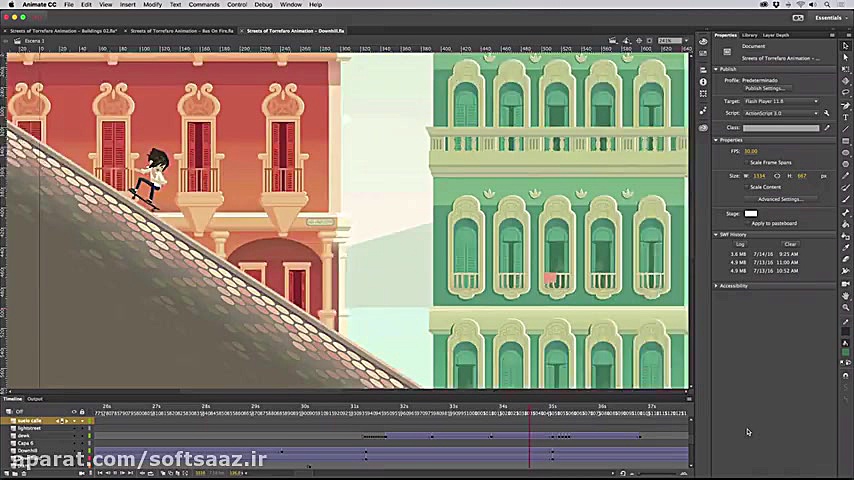
Task: Select the Text tool
Action: 845,117
